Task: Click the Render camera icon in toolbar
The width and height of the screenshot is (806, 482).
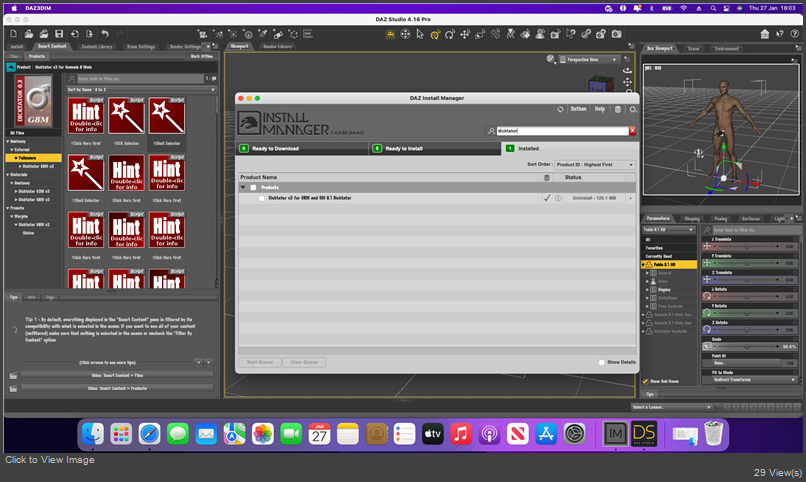Action: point(616,34)
